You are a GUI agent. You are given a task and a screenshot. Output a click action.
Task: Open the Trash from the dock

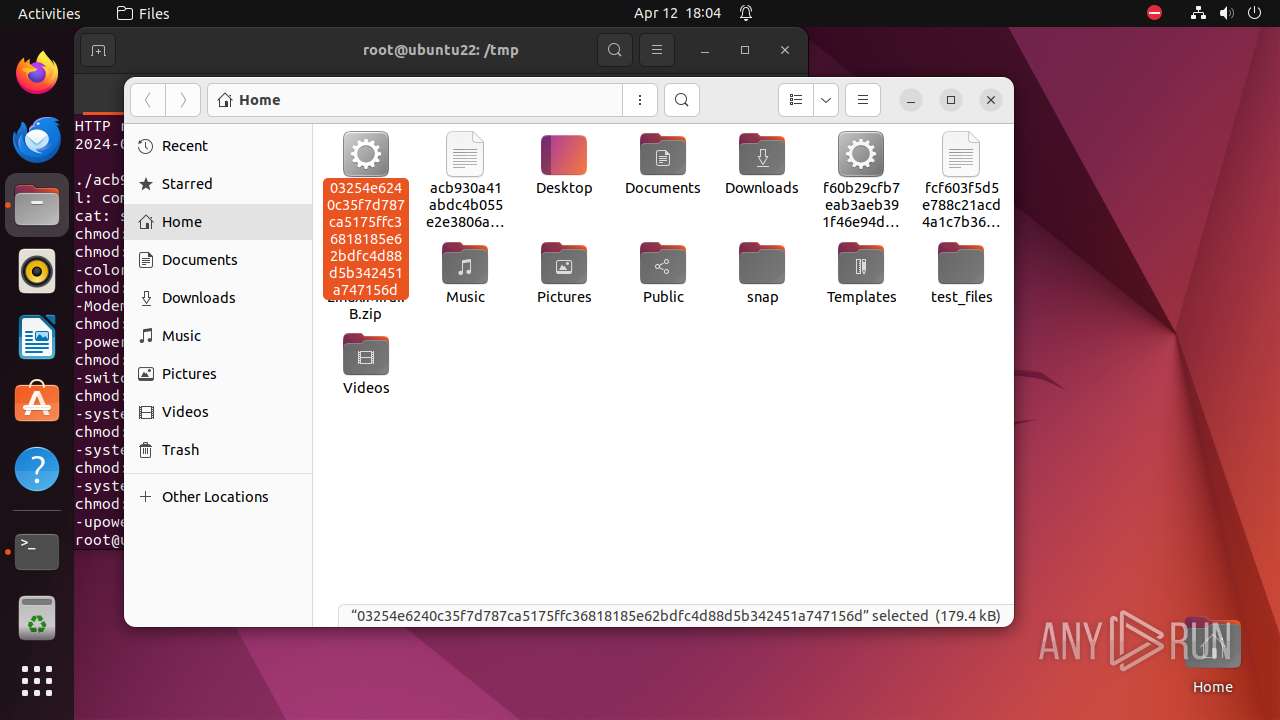point(37,618)
